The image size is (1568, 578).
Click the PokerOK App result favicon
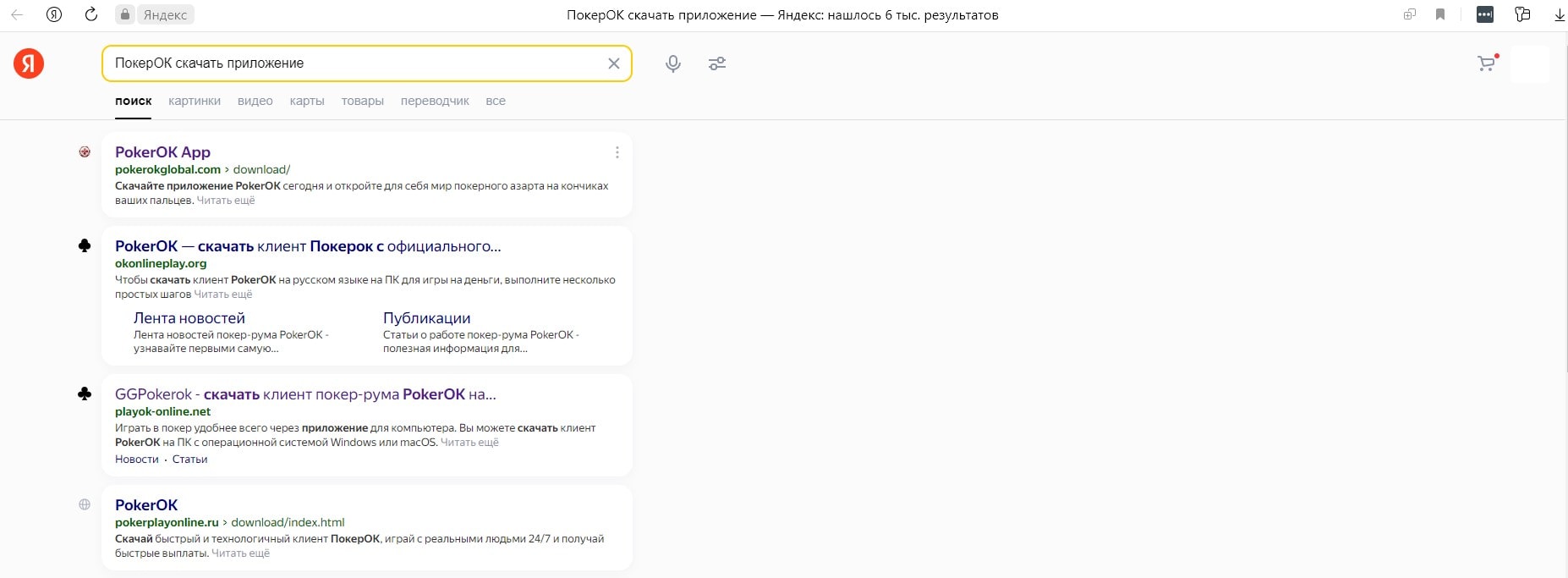click(85, 152)
